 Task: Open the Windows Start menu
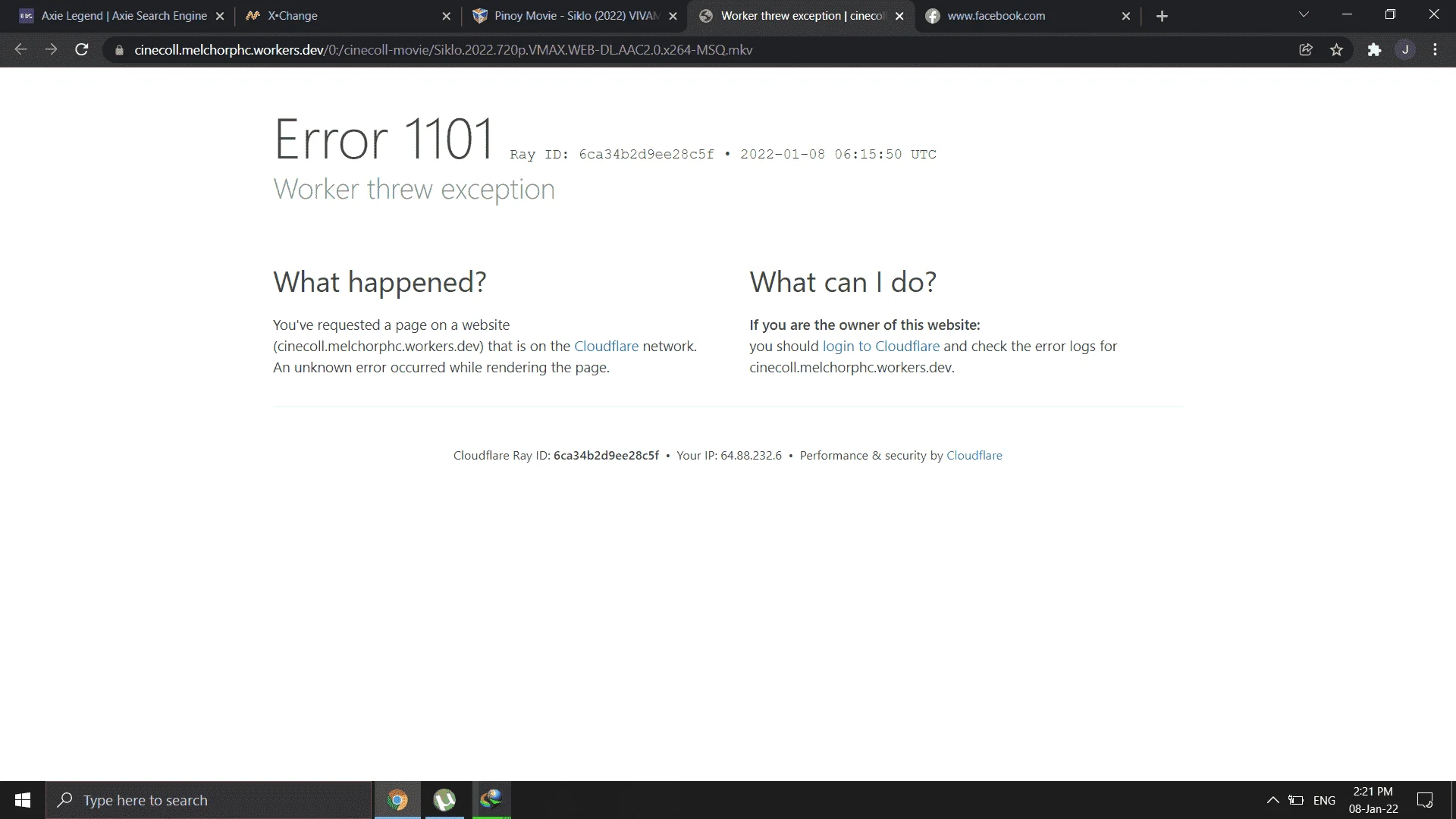click(x=23, y=800)
